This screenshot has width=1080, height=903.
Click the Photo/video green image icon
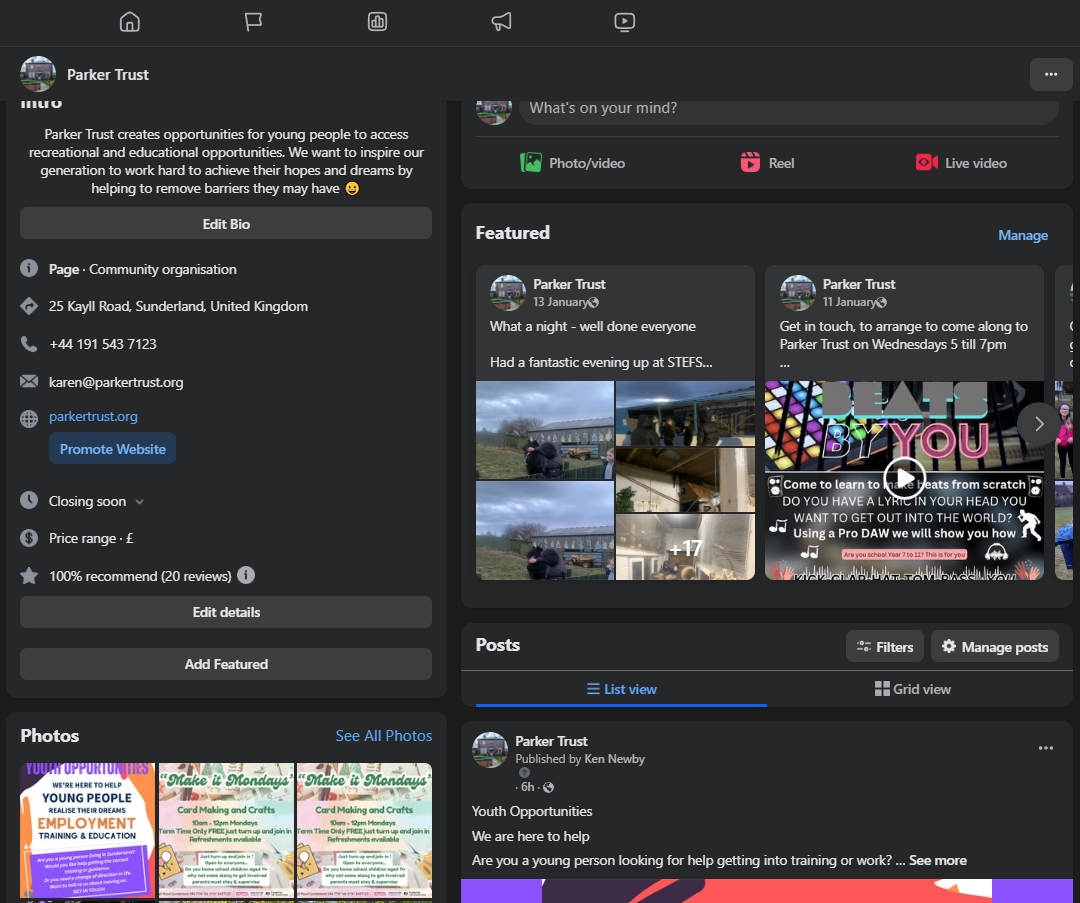(530, 163)
